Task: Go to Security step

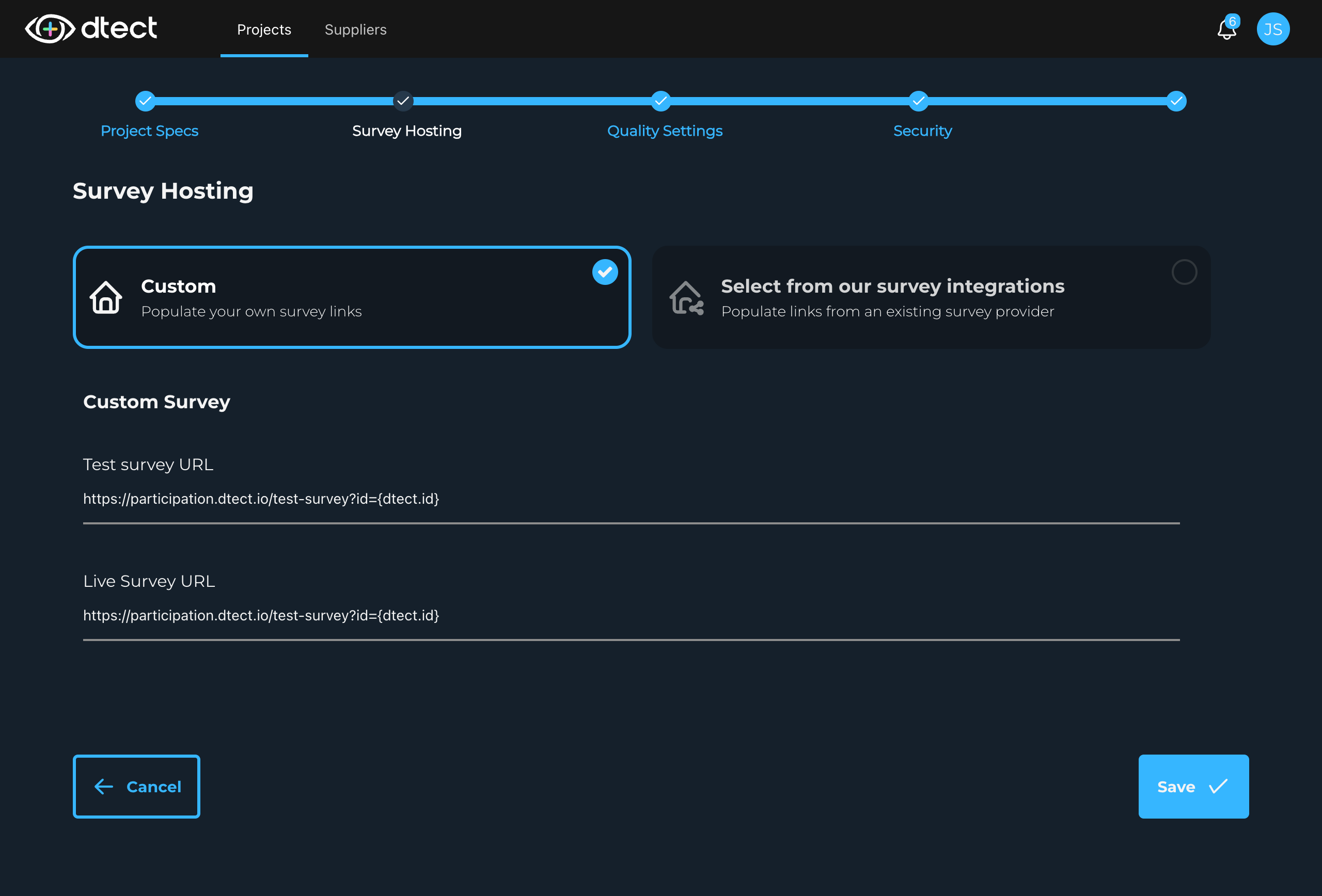Action: coord(923,131)
